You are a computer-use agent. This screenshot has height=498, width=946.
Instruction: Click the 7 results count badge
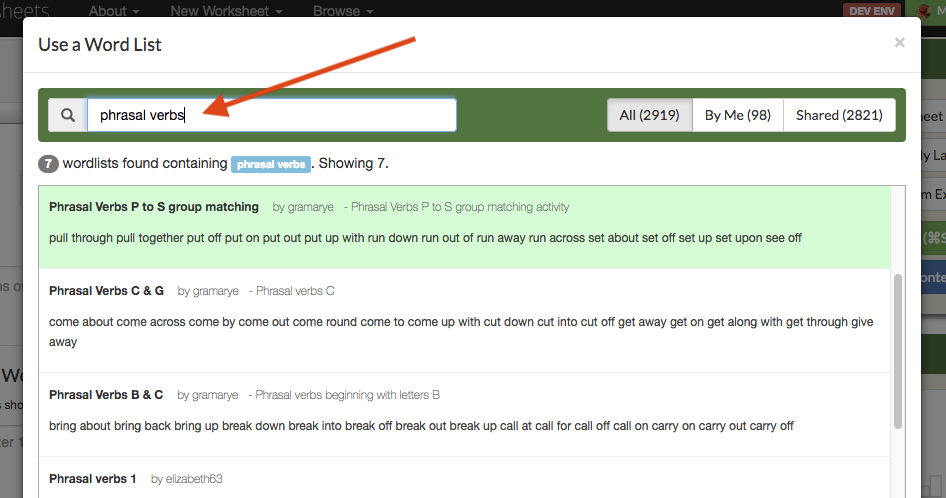48,164
